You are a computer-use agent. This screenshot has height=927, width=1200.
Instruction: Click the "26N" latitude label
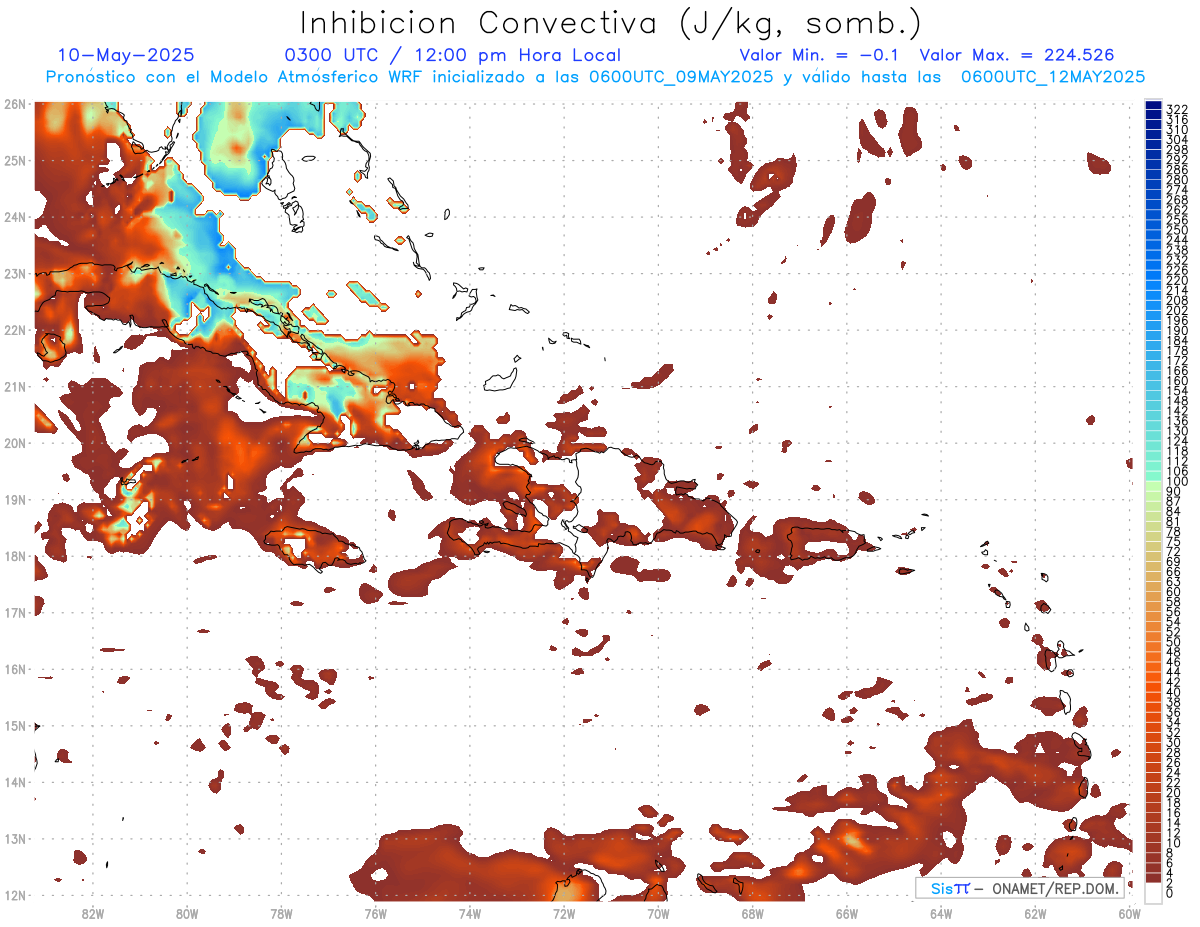14,104
